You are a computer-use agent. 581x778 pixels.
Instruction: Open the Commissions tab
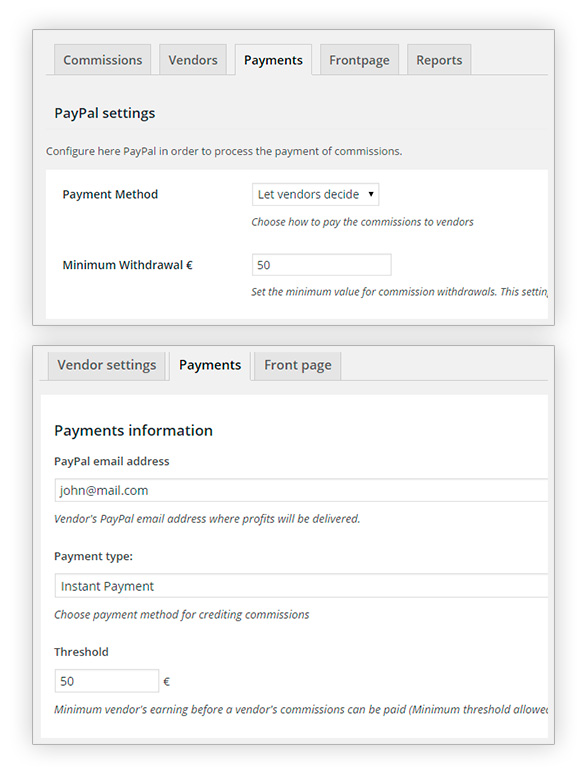click(102, 60)
